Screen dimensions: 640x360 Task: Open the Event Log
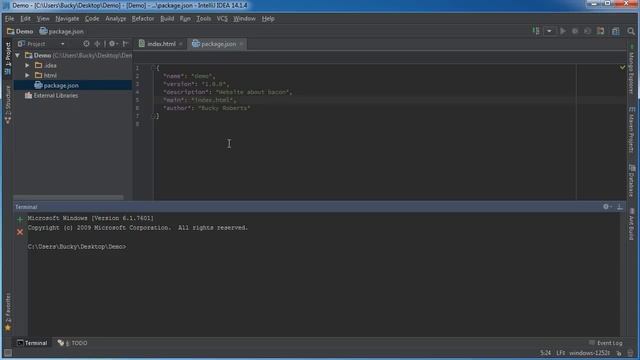[606, 343]
